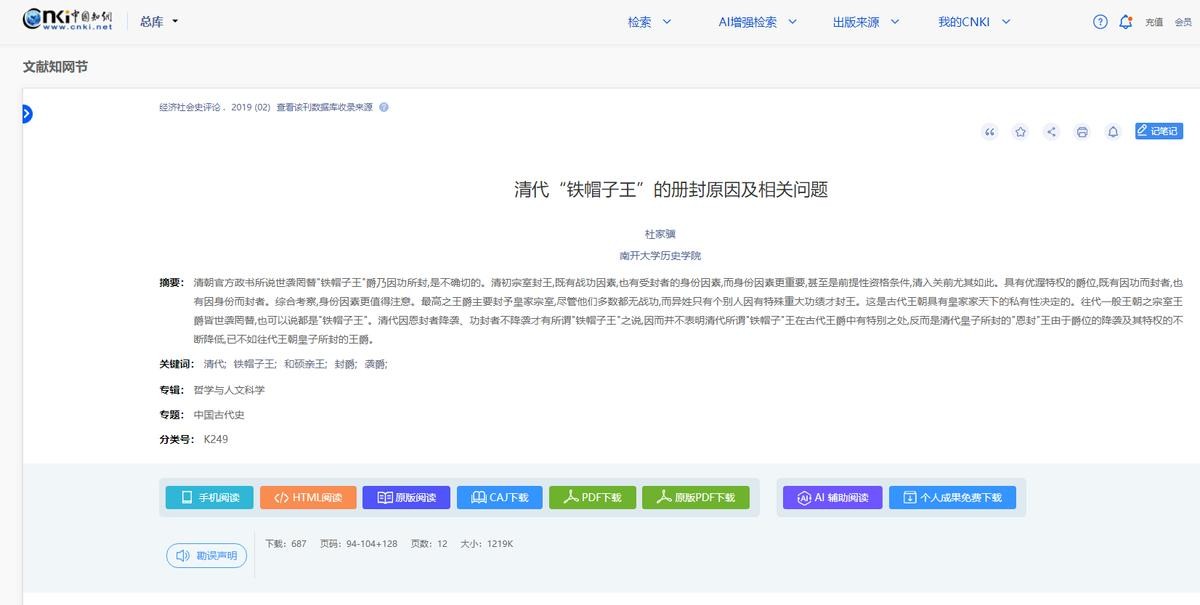Viewport: 1200px width, 605px height.
Task: Click the PDF下载 button
Action: pyautogui.click(x=592, y=498)
